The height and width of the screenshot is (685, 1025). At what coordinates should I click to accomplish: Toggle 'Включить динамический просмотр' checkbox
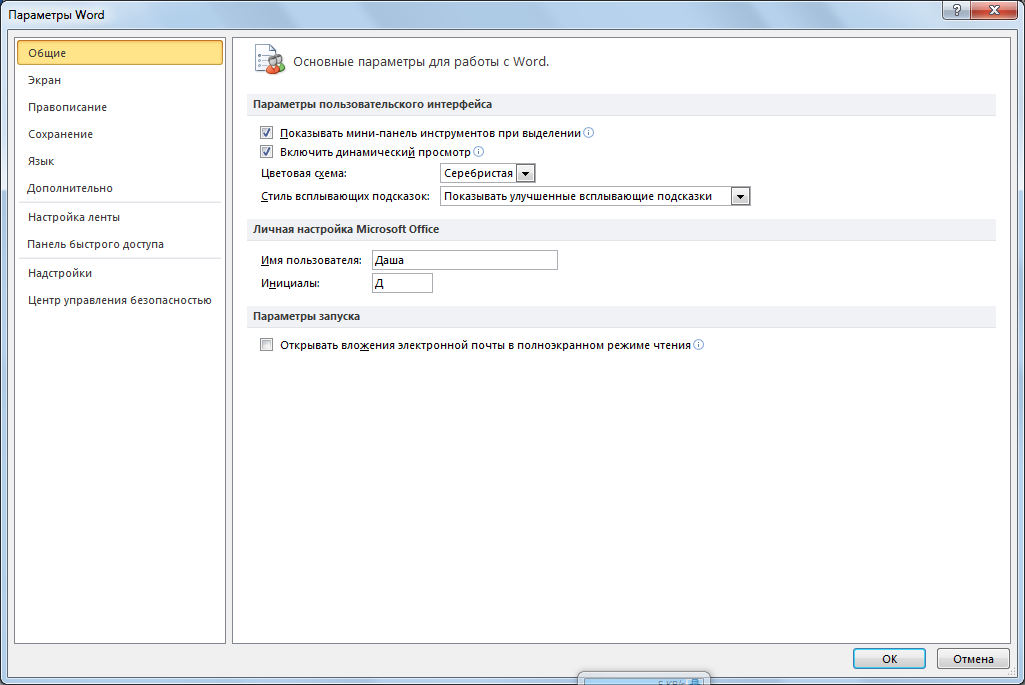[266, 152]
